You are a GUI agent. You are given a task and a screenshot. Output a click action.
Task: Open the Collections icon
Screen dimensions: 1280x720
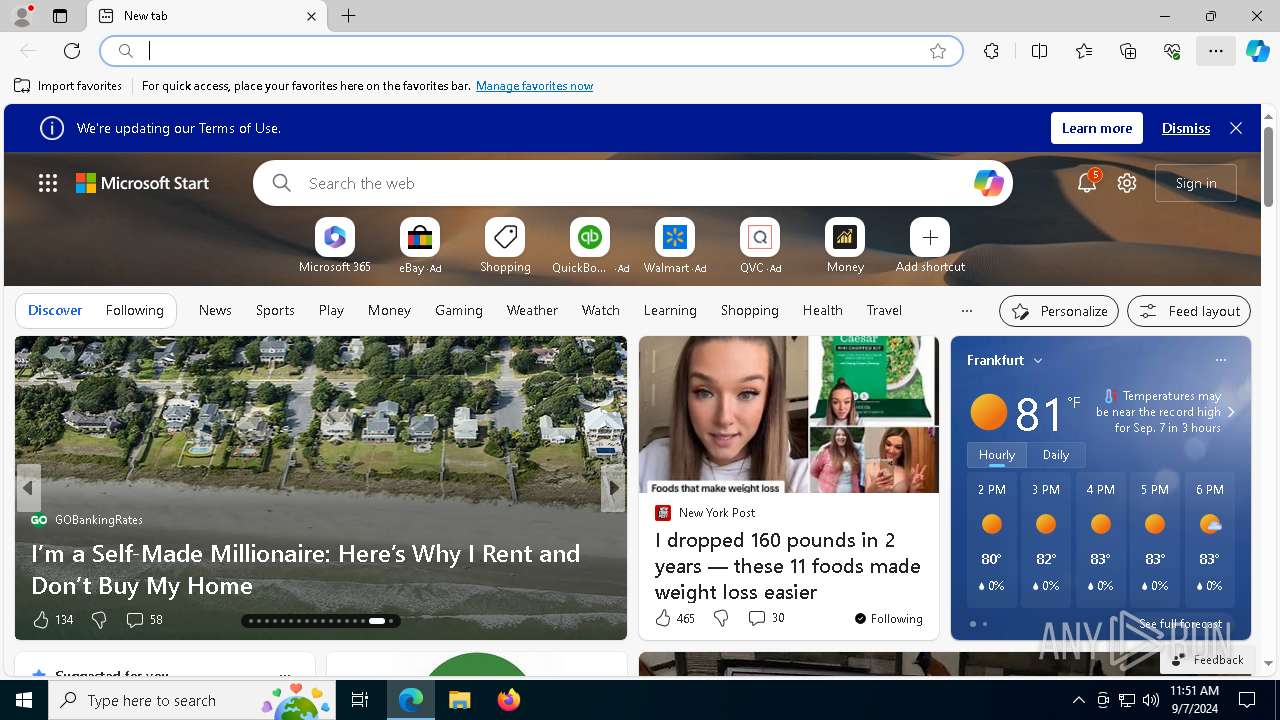click(1128, 51)
